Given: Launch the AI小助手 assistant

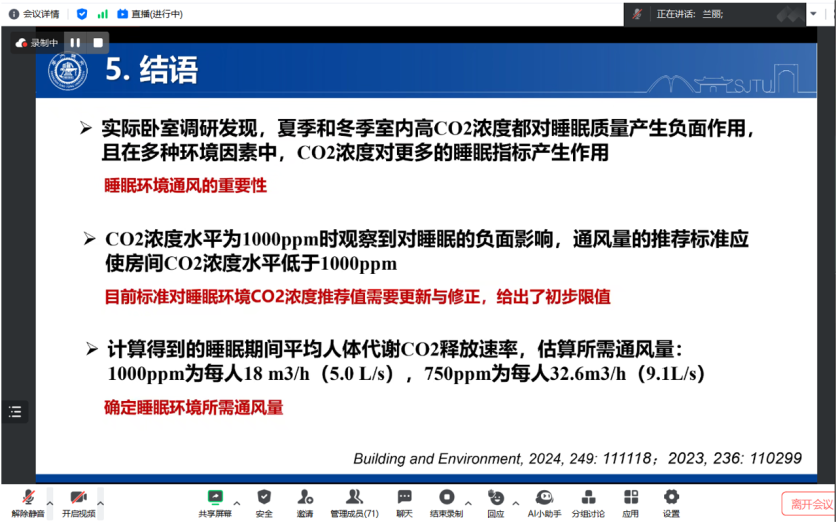Looking at the screenshot, I should coord(544,500).
